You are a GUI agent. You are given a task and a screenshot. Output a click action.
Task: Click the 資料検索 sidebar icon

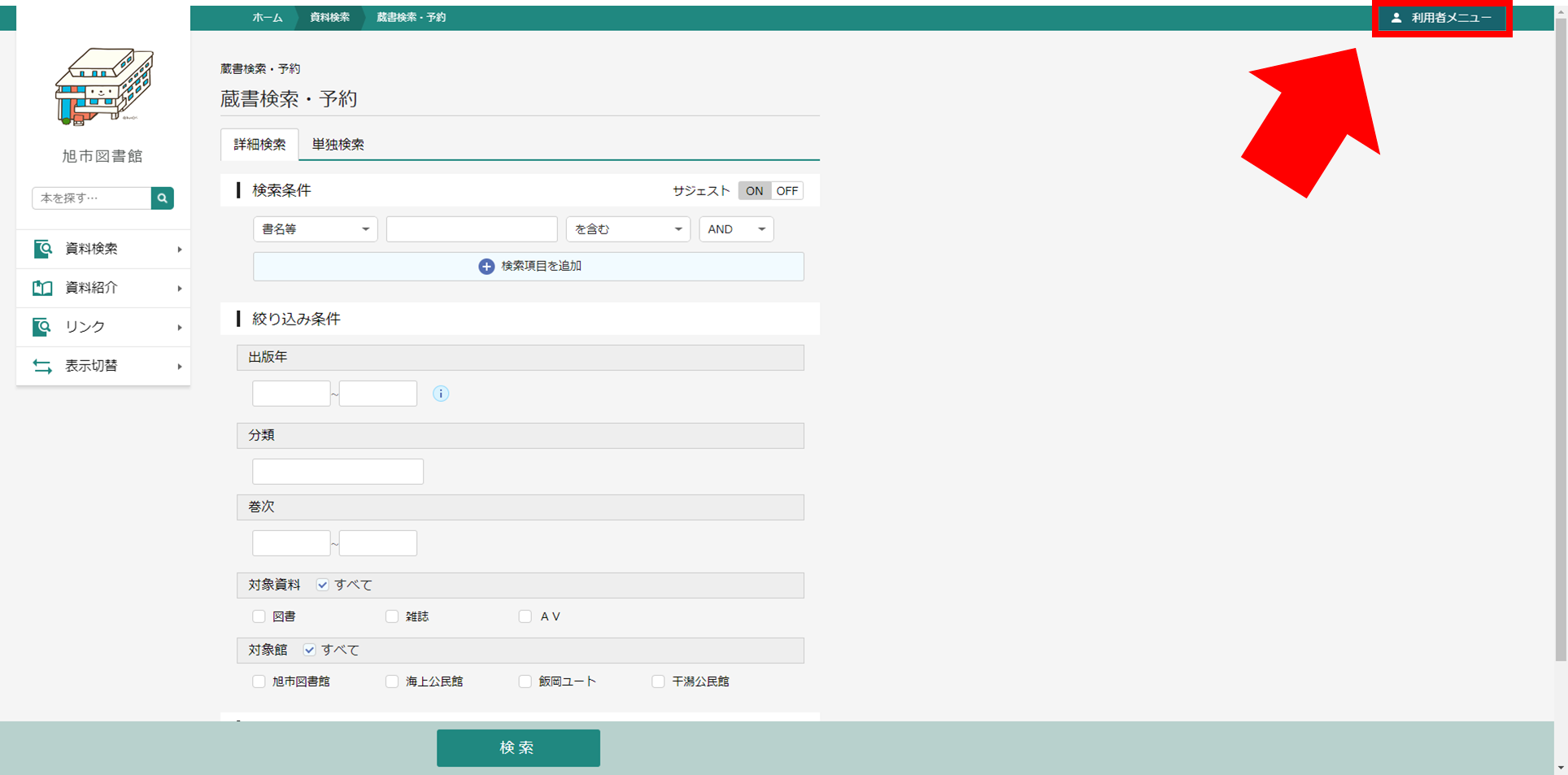point(42,249)
